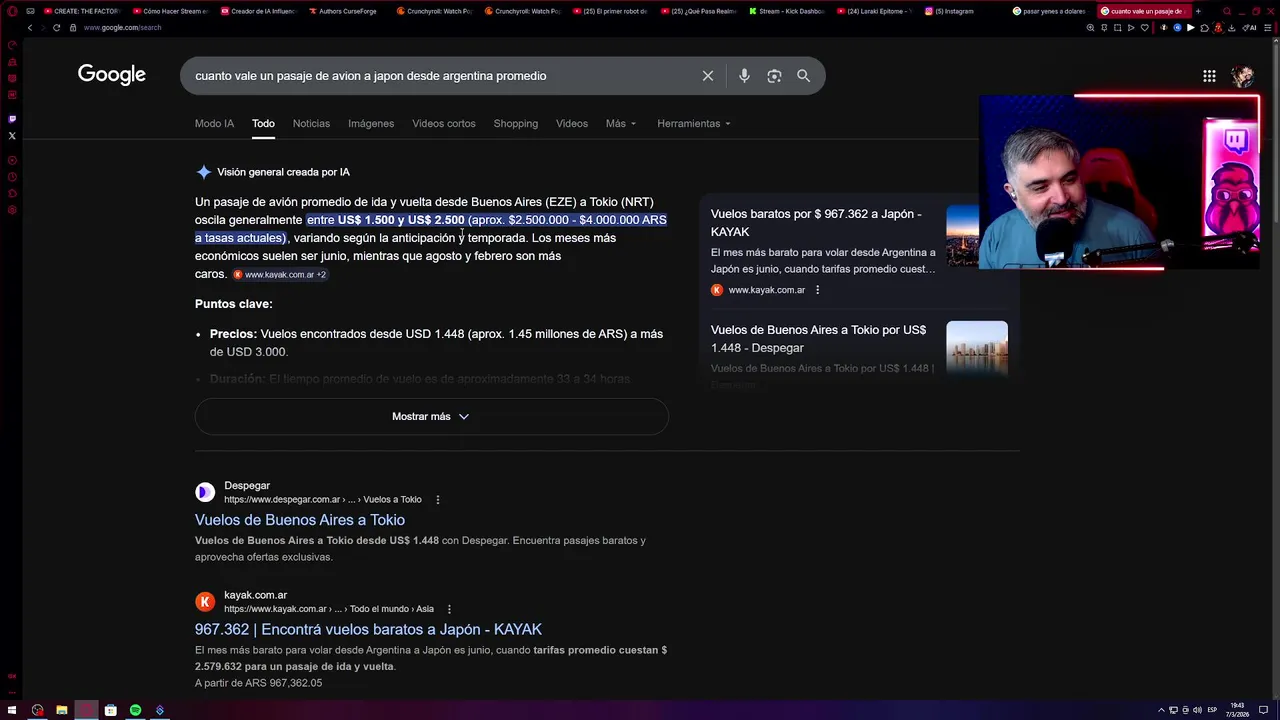The width and height of the screenshot is (1280, 720).
Task: Click into the Google search query field
Action: (x=440, y=76)
